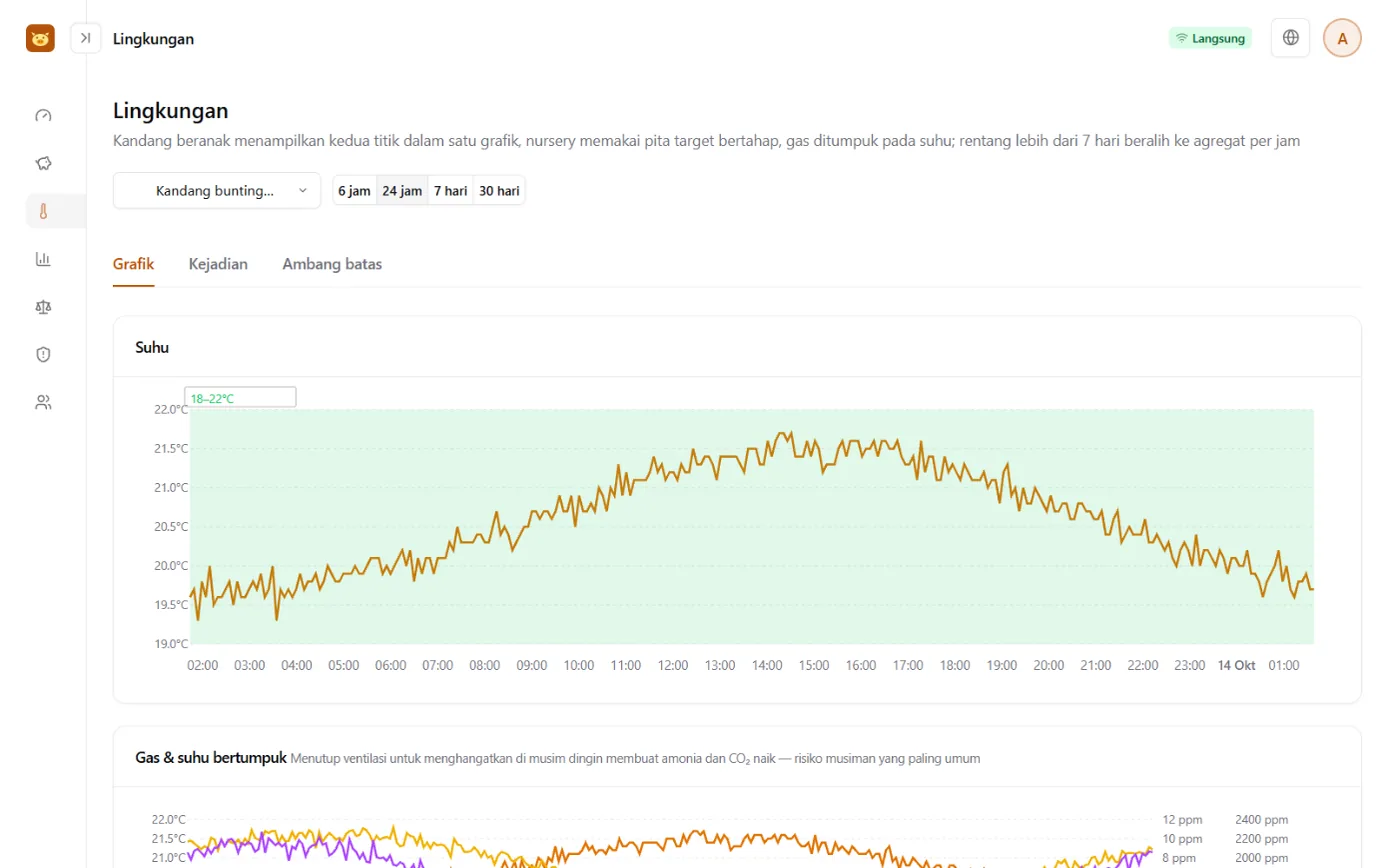Open the users sidebar icon
1388x868 pixels.
tap(43, 402)
